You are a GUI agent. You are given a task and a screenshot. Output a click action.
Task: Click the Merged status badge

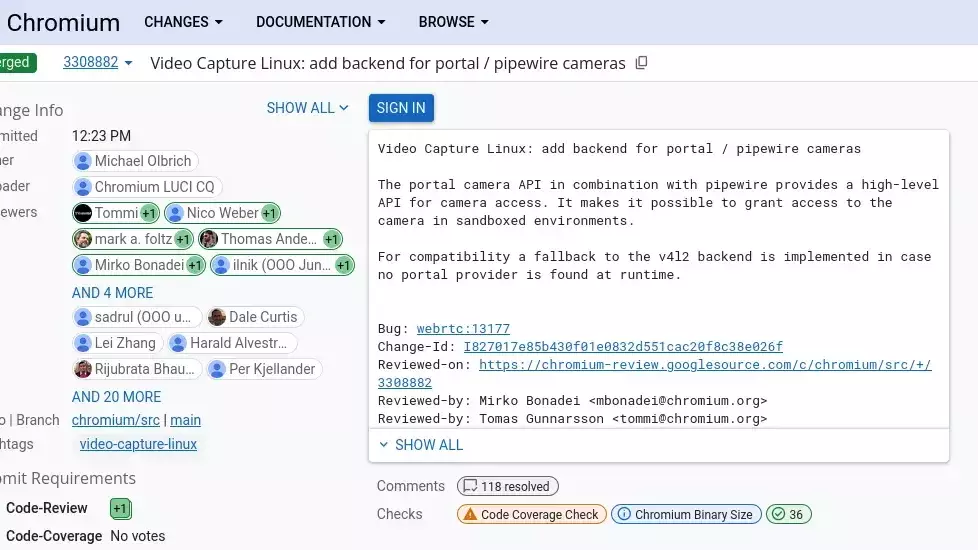point(16,62)
